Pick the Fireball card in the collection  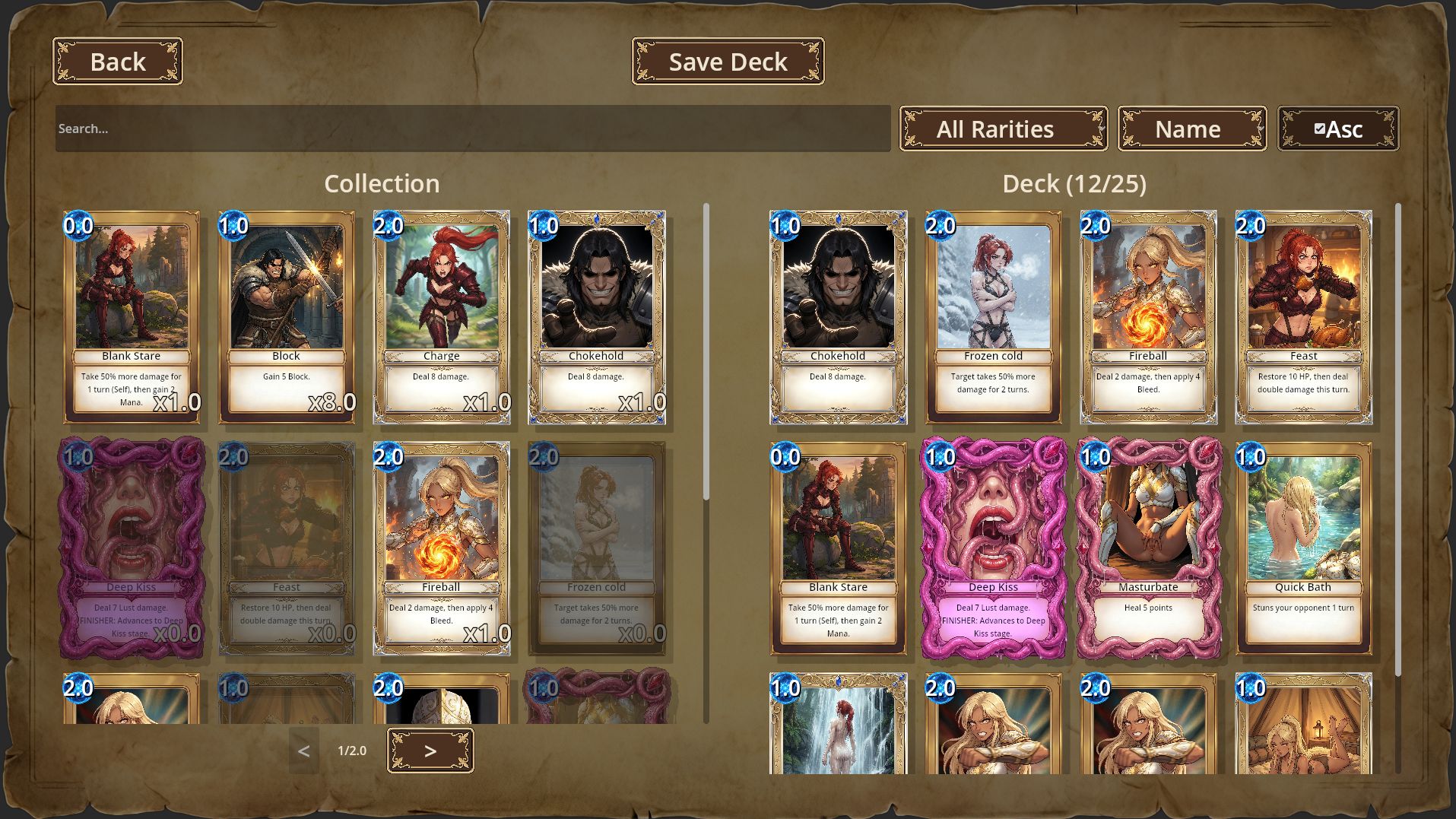pos(442,548)
